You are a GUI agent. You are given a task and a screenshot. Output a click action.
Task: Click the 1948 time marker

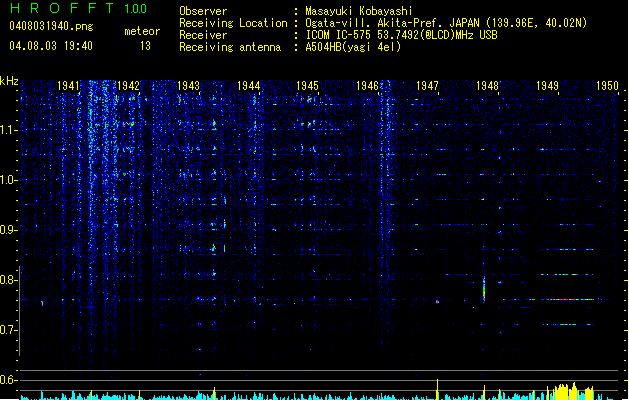[x=487, y=85]
